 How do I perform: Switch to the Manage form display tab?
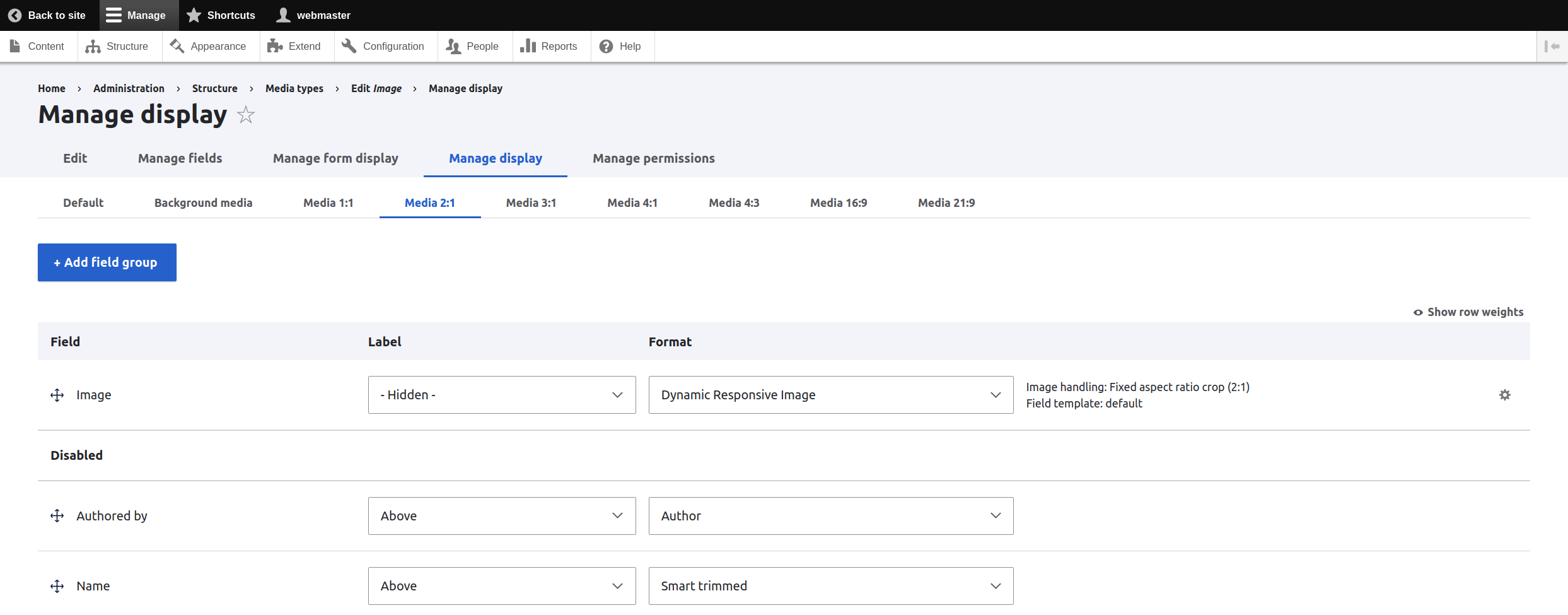[335, 158]
